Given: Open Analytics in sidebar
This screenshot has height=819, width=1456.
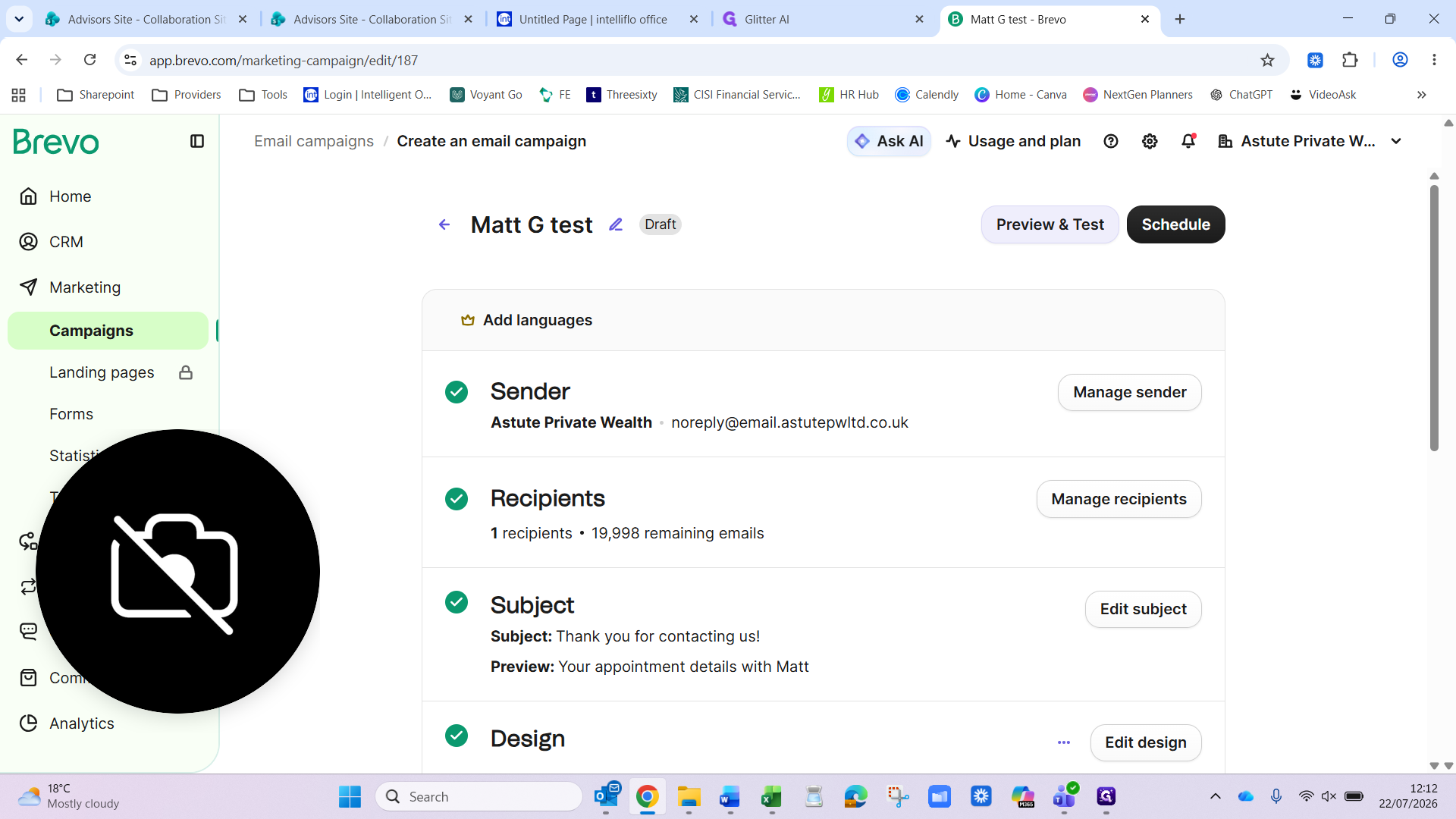Looking at the screenshot, I should tap(81, 723).
